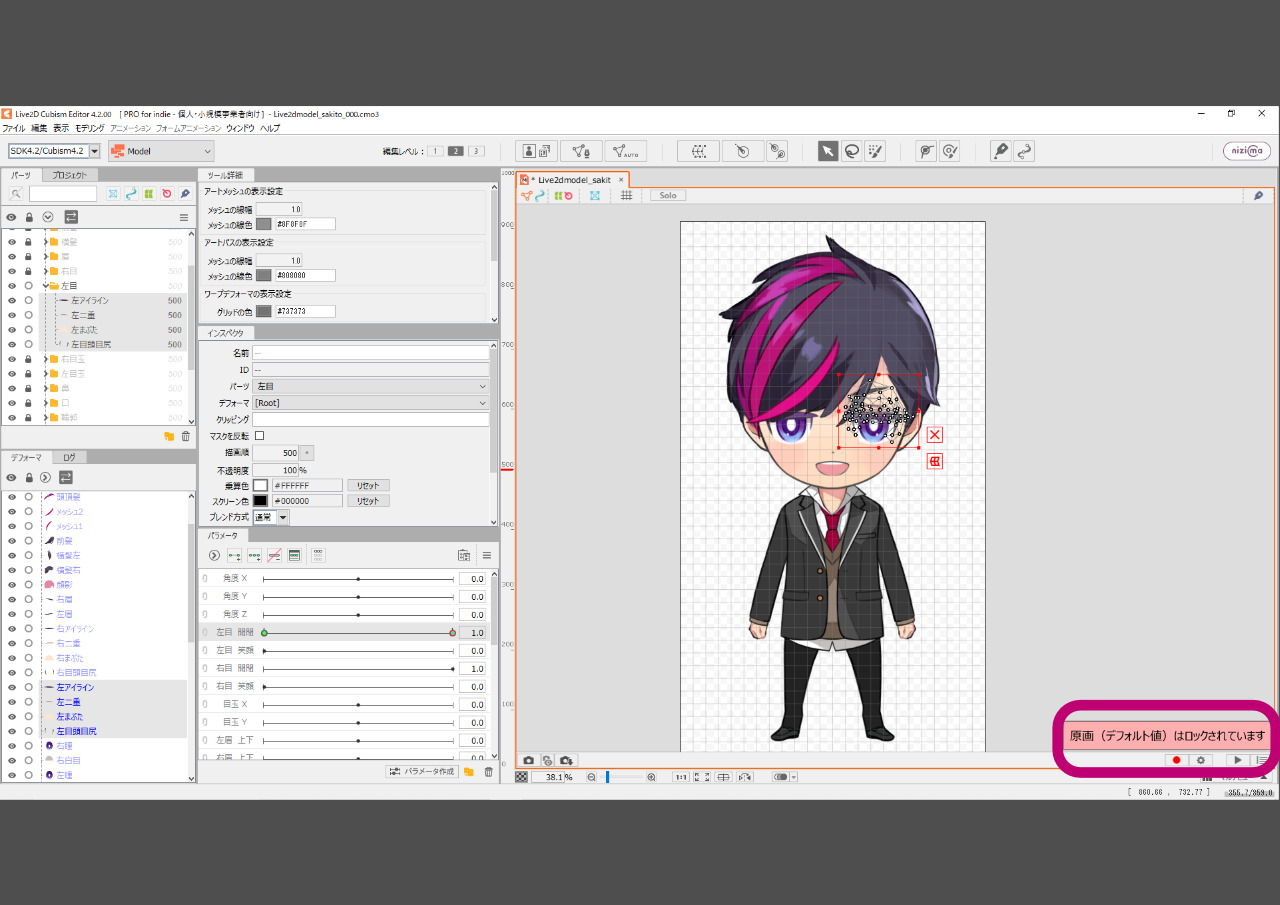The image size is (1280, 905).
Task: Create a warp deformer icon
Action: tap(698, 151)
